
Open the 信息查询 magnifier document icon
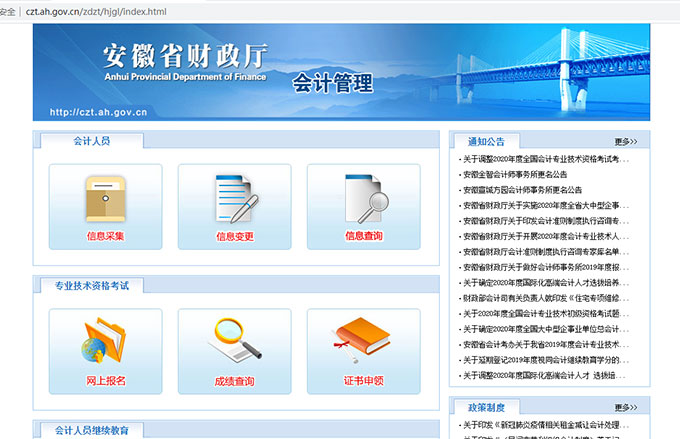pos(364,199)
